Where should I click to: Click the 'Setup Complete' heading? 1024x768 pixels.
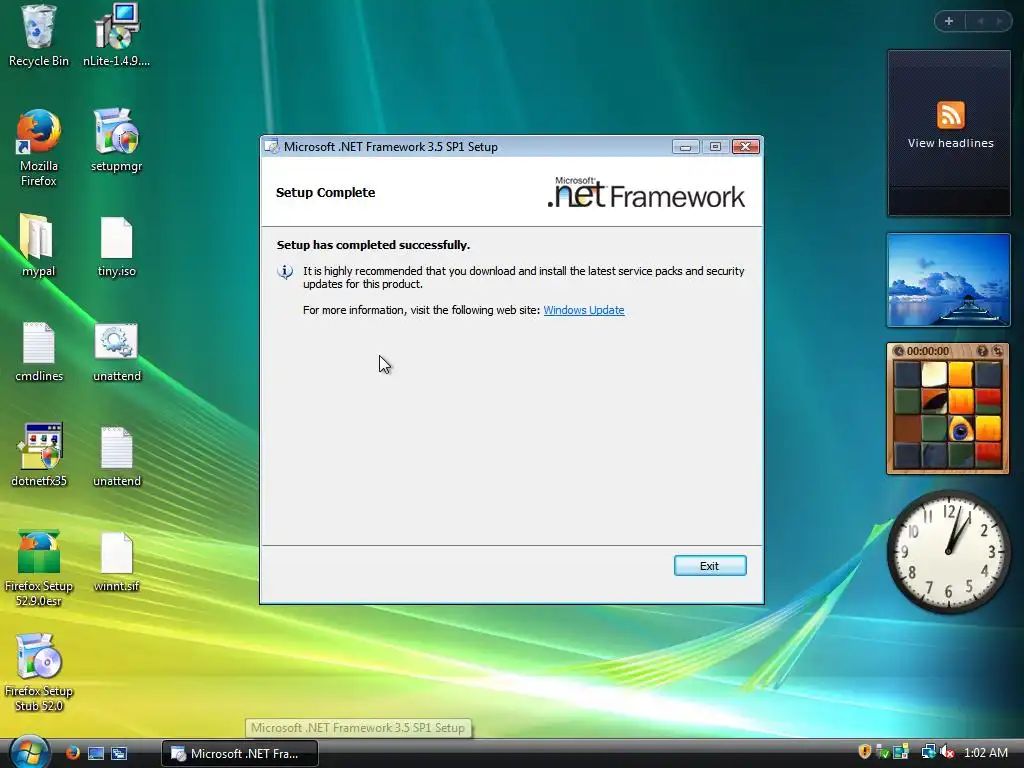(x=325, y=193)
